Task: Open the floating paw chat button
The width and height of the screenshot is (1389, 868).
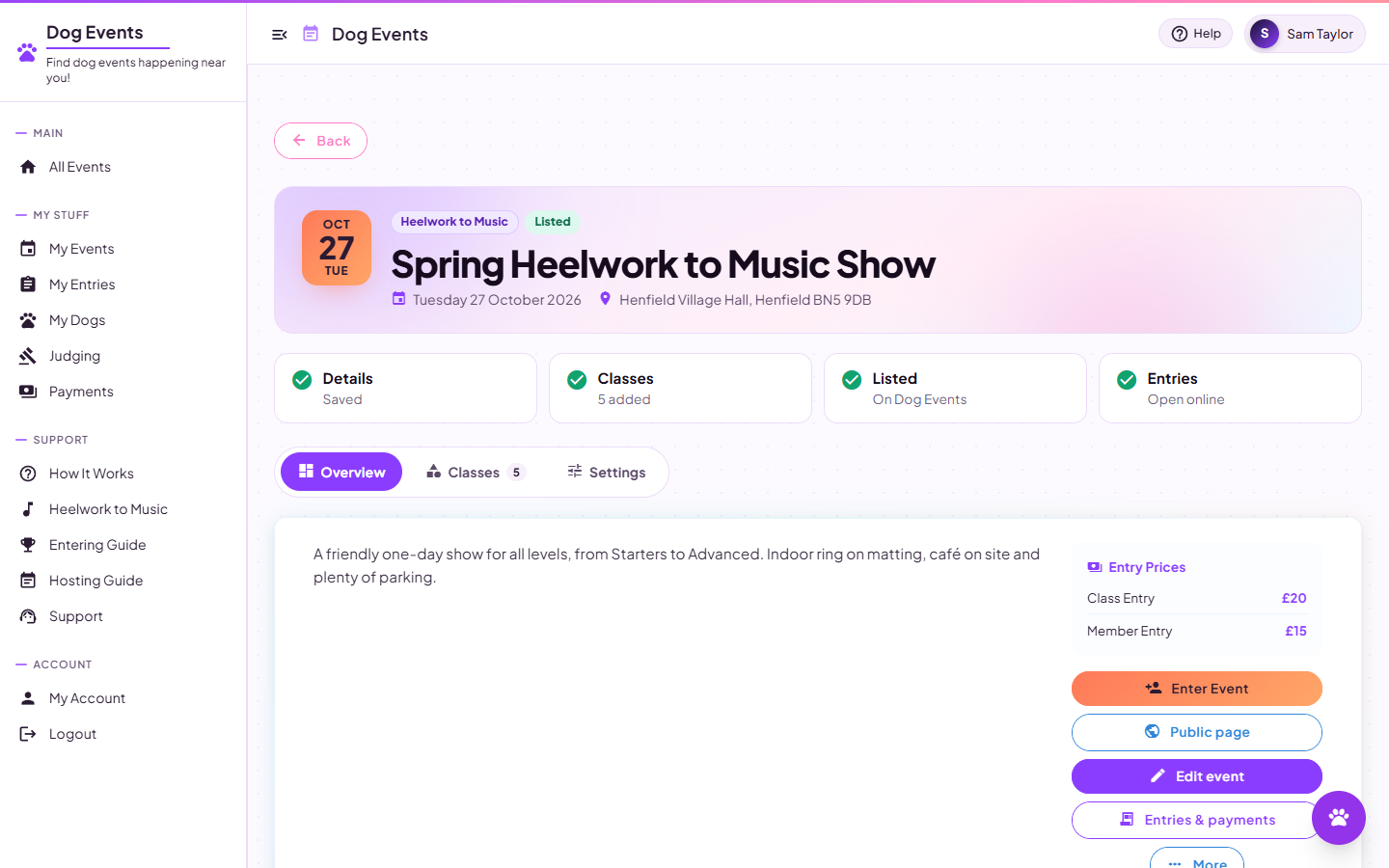Action: coord(1339,818)
